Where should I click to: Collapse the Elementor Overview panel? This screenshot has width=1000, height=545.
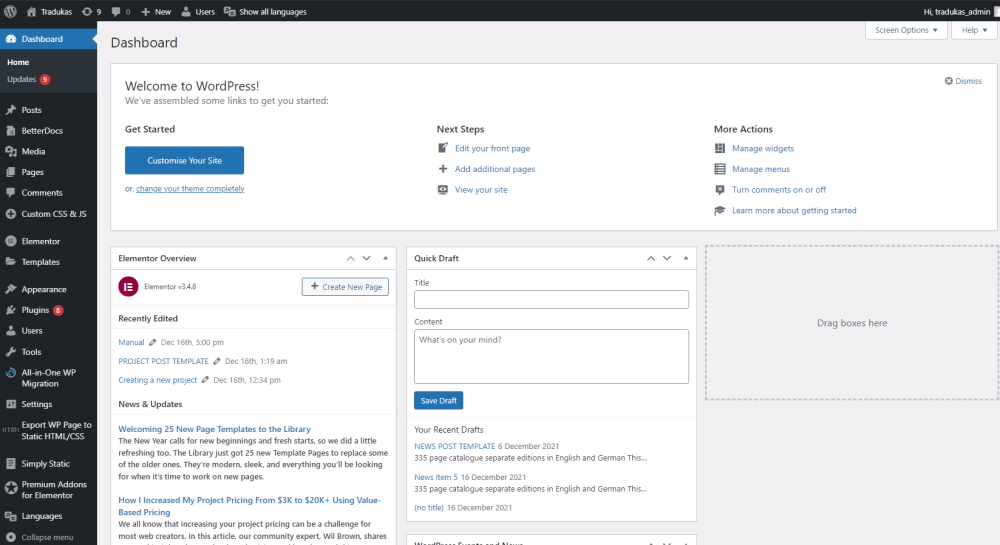(x=385, y=258)
